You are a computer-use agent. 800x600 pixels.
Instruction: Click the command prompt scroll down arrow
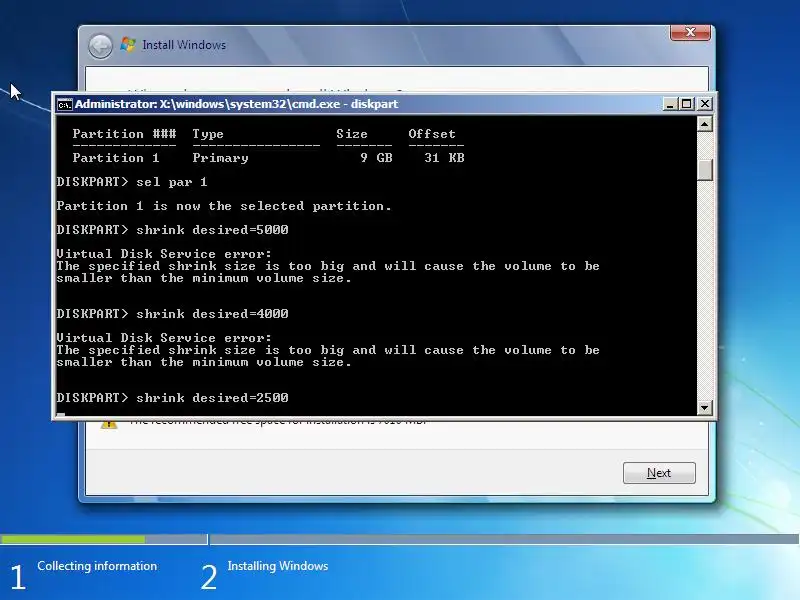(x=705, y=407)
